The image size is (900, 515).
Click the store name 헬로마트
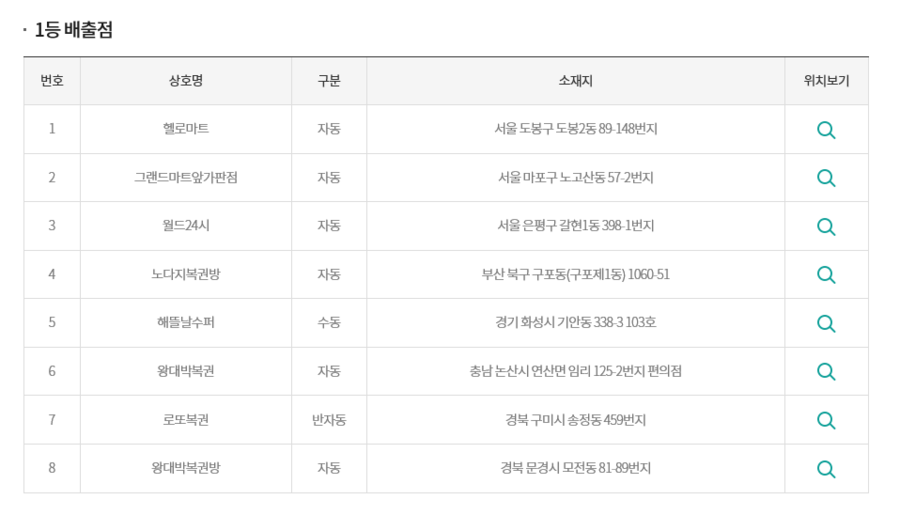pos(186,129)
